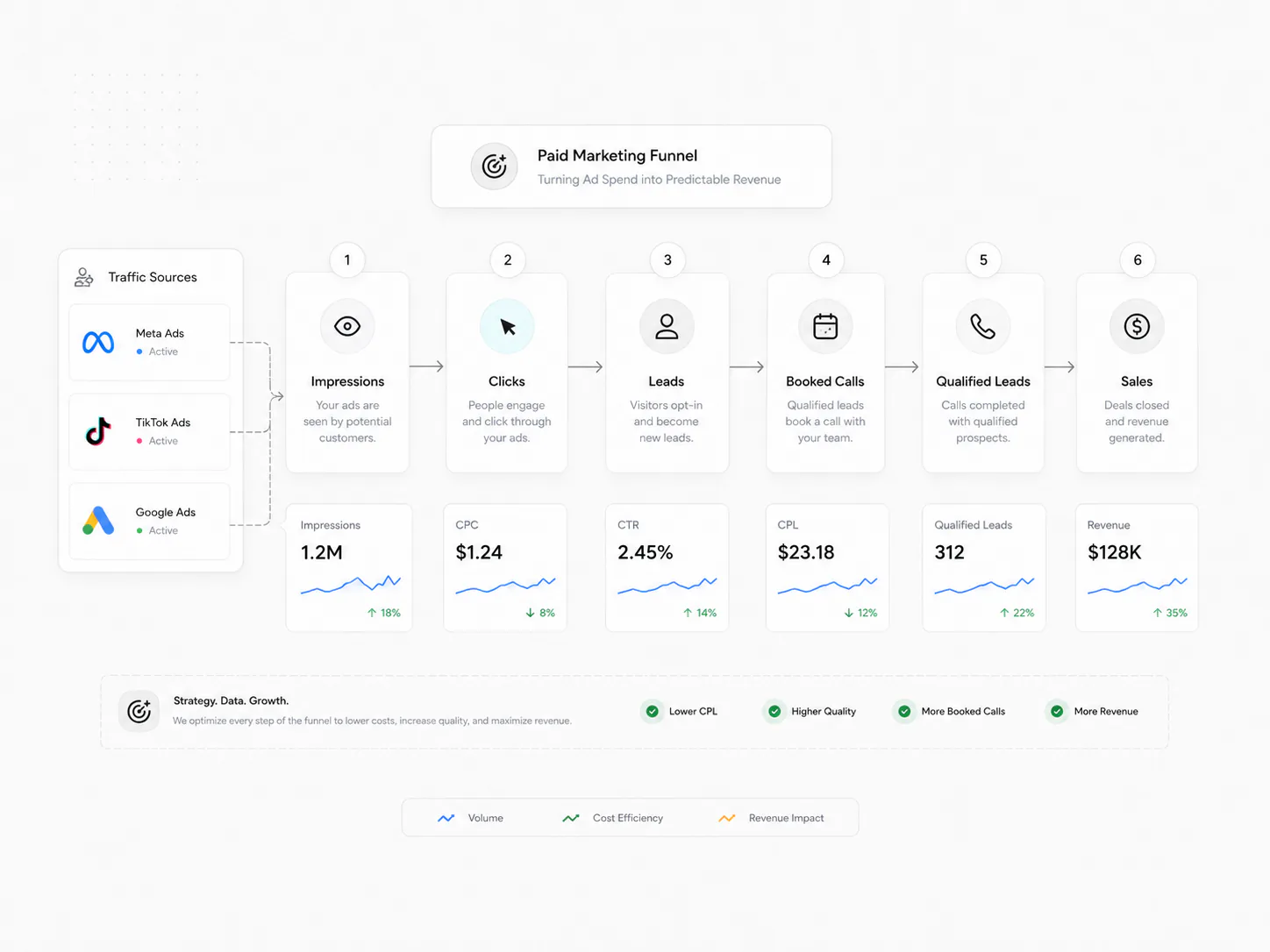
Task: Click the Impressions eye icon
Action: pos(347,326)
